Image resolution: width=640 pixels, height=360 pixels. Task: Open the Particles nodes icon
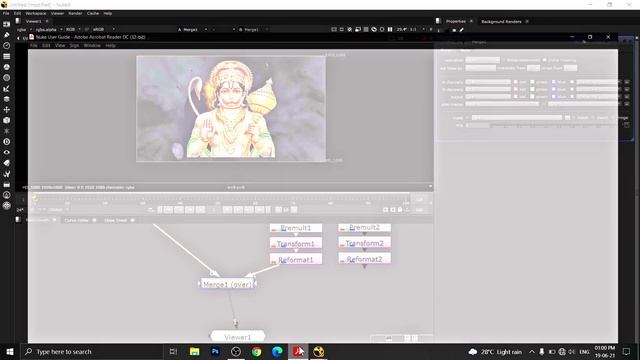click(x=7, y=131)
